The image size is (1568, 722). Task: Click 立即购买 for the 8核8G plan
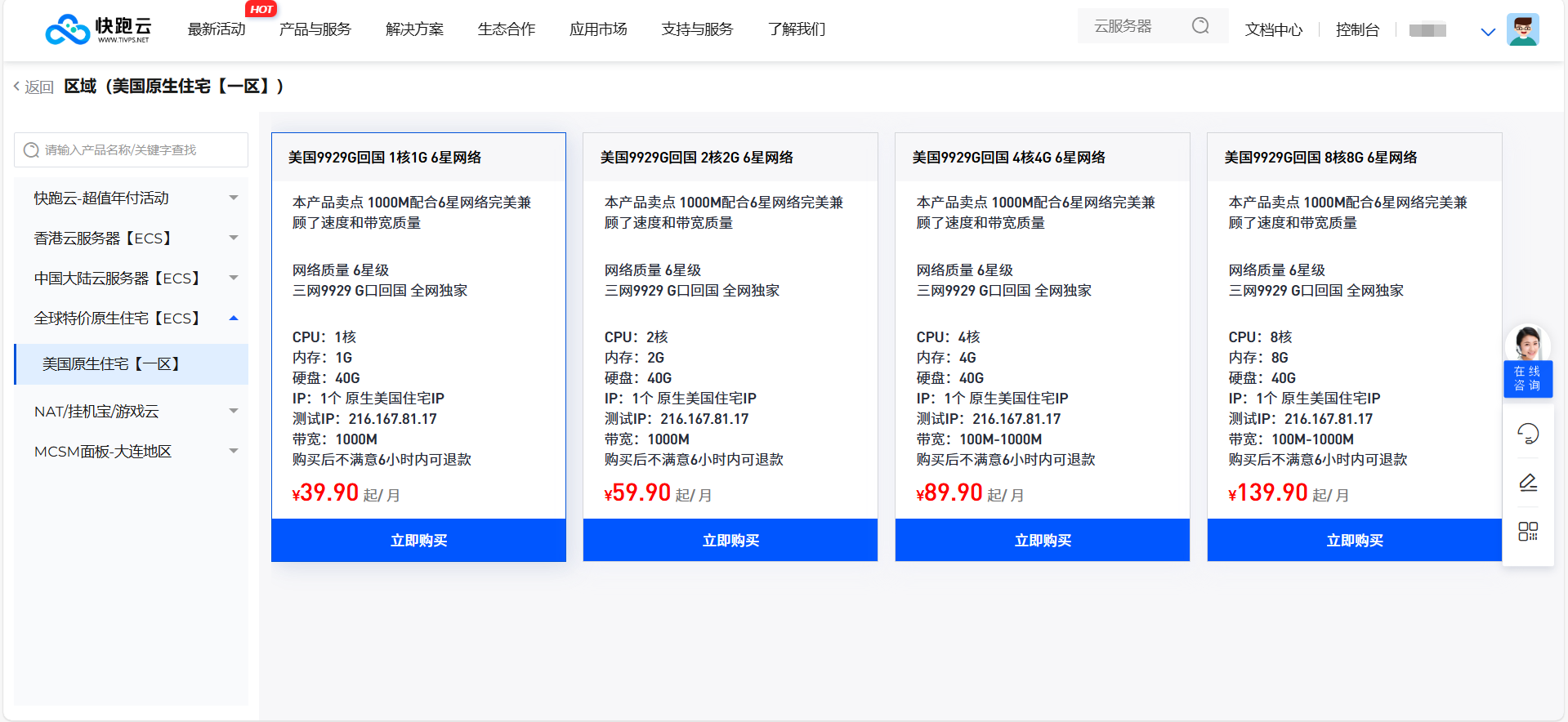click(1354, 540)
